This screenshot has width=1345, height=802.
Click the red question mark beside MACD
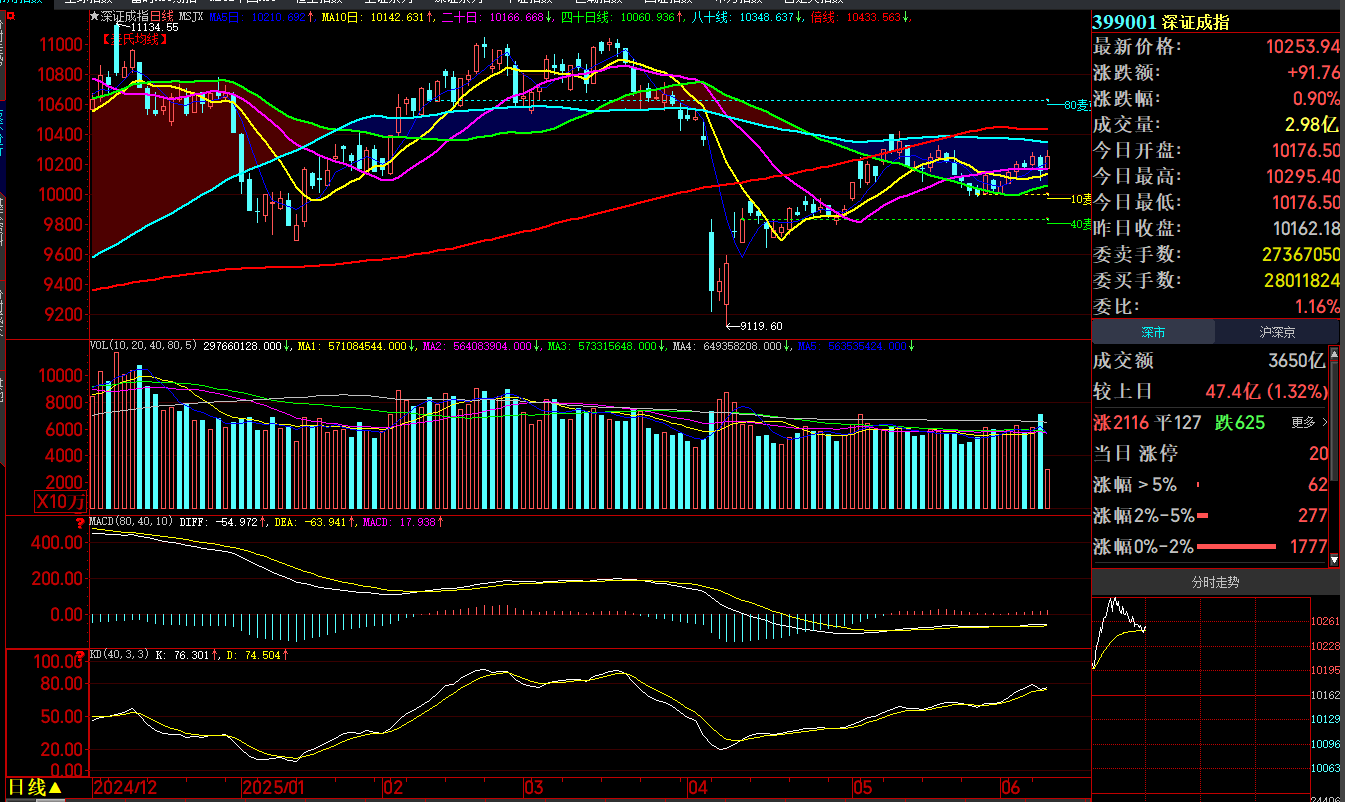click(x=80, y=522)
